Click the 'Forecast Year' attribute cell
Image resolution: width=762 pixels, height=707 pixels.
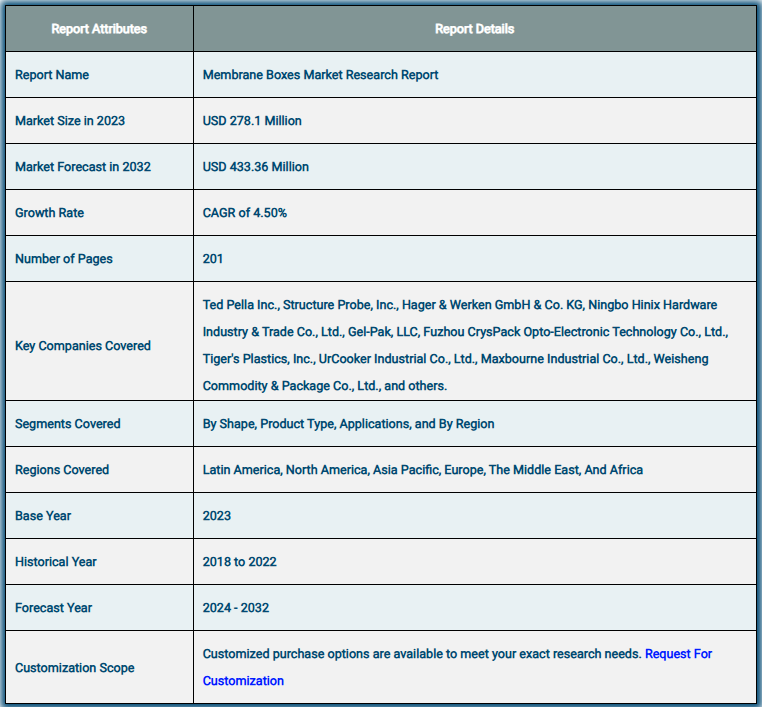tap(99, 608)
